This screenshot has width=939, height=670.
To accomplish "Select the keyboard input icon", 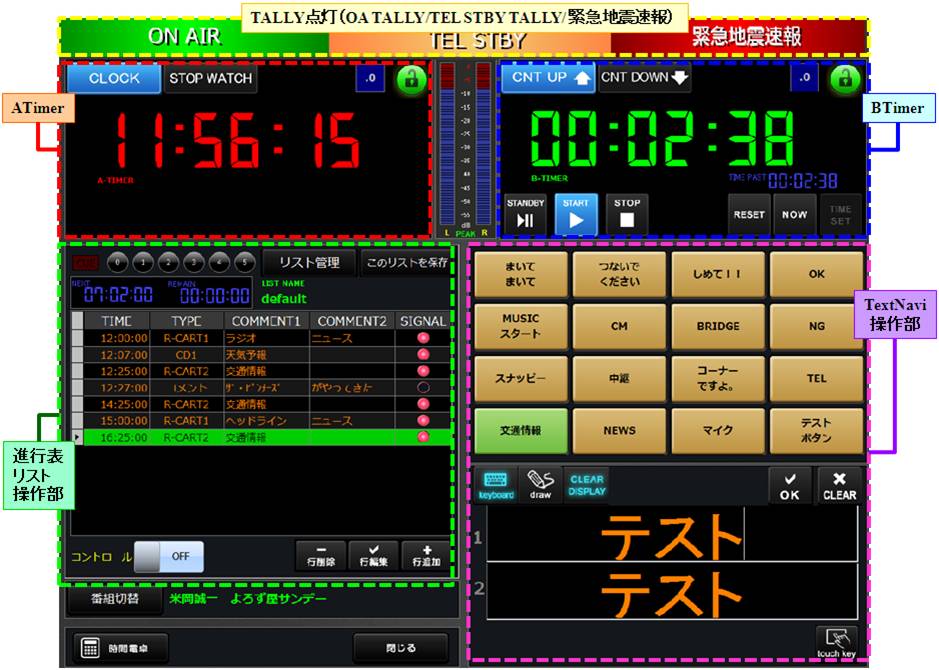I will [494, 484].
